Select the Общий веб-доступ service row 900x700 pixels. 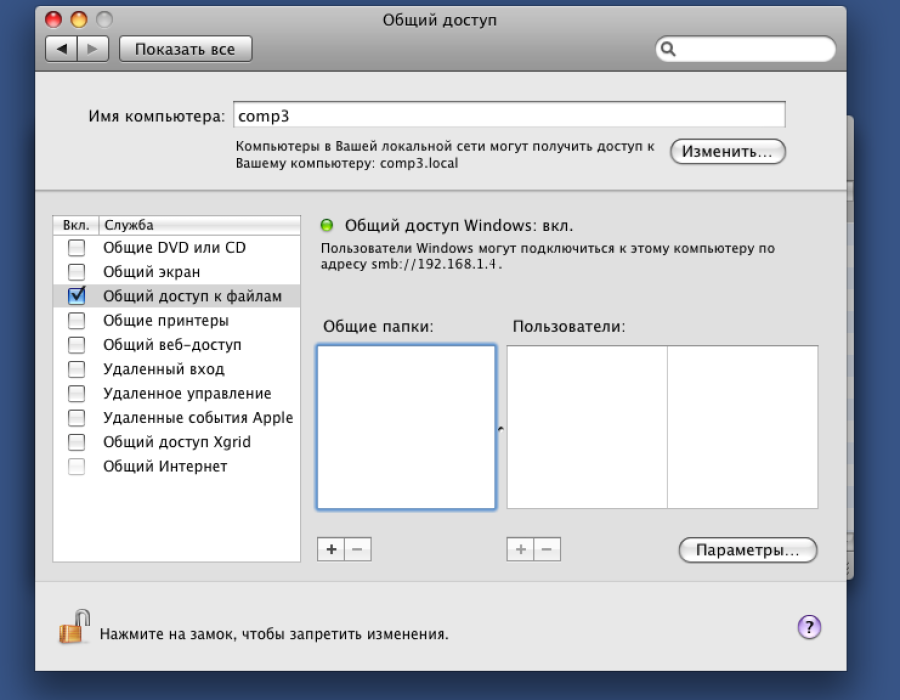pos(177,345)
